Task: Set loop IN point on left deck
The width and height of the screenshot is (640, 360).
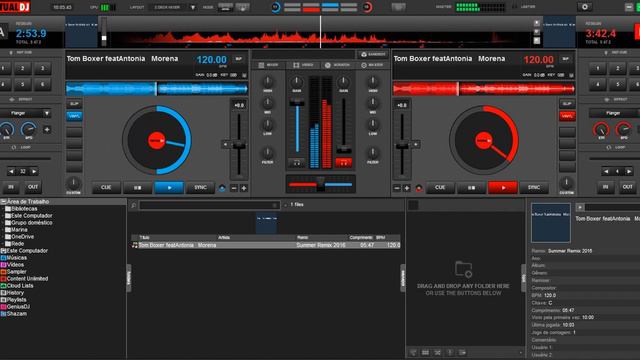Action: click(x=11, y=187)
